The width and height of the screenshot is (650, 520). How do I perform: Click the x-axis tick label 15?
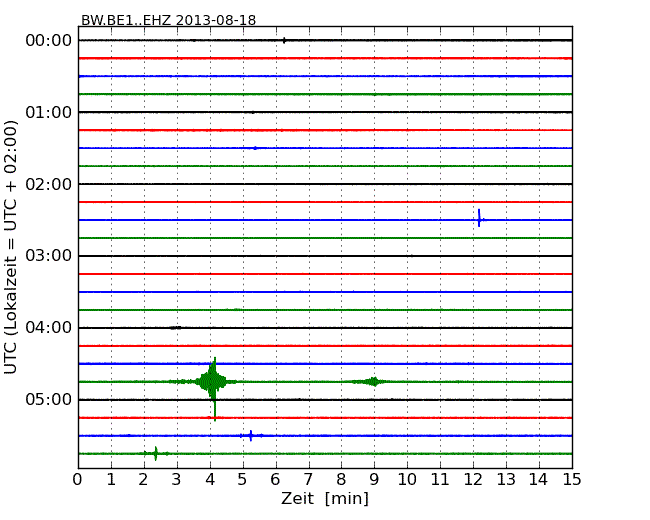(572, 480)
